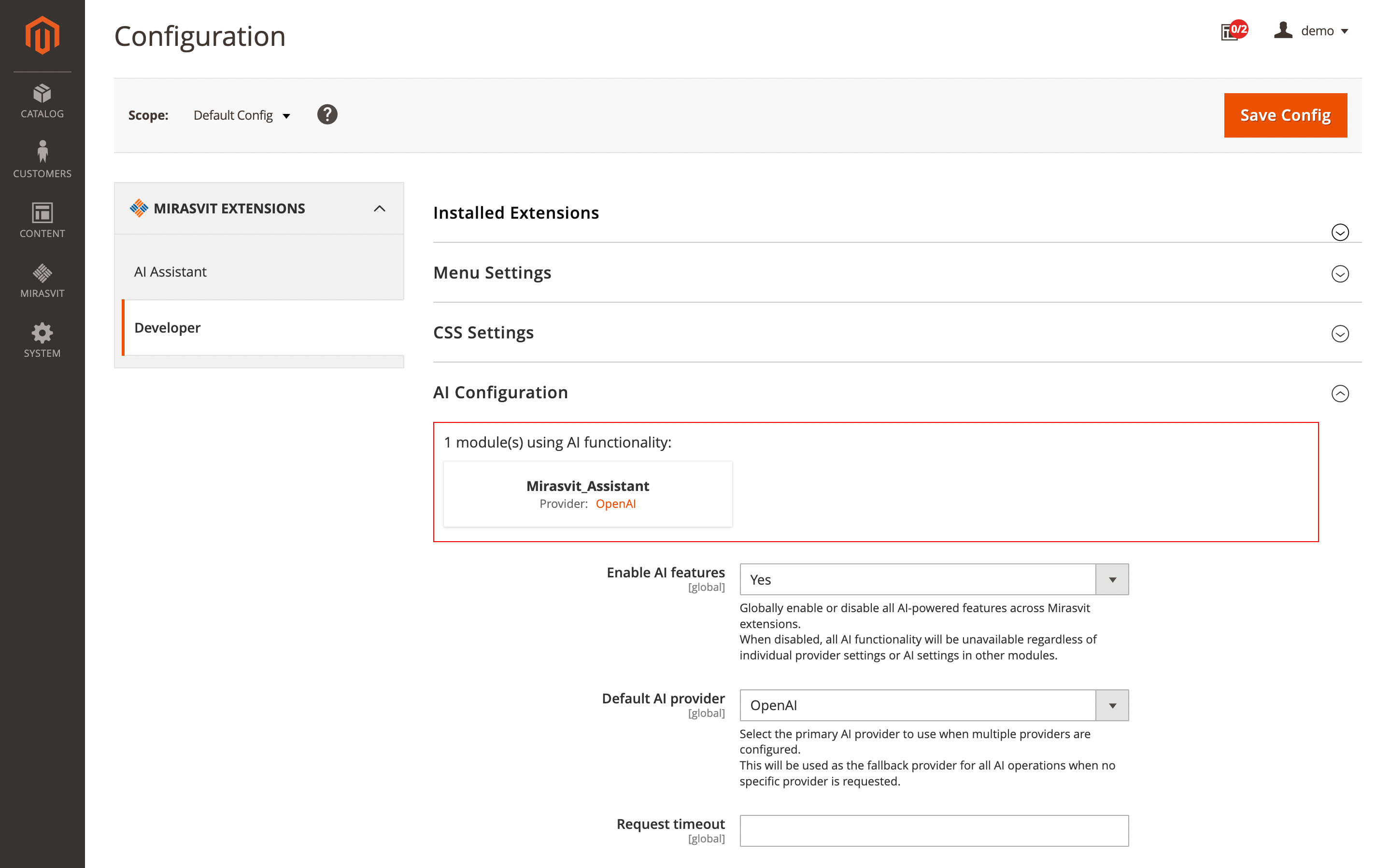Click the Request timeout input field
This screenshot has width=1390, height=868.
[934, 830]
